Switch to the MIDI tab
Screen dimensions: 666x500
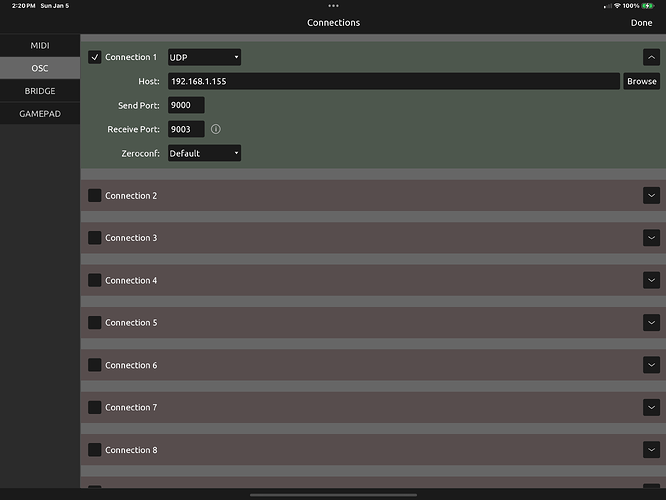point(40,45)
